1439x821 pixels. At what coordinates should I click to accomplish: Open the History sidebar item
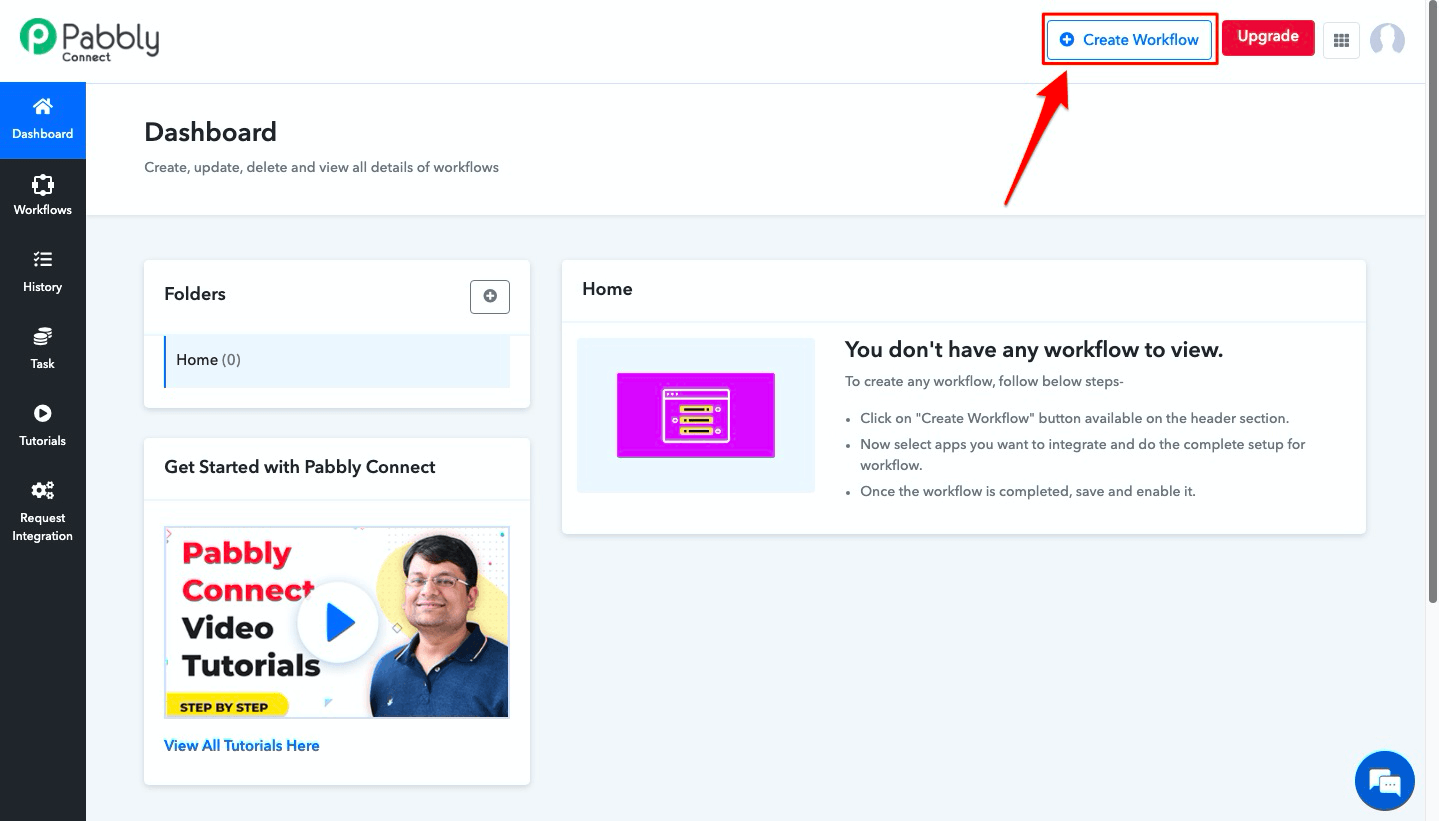(x=43, y=273)
